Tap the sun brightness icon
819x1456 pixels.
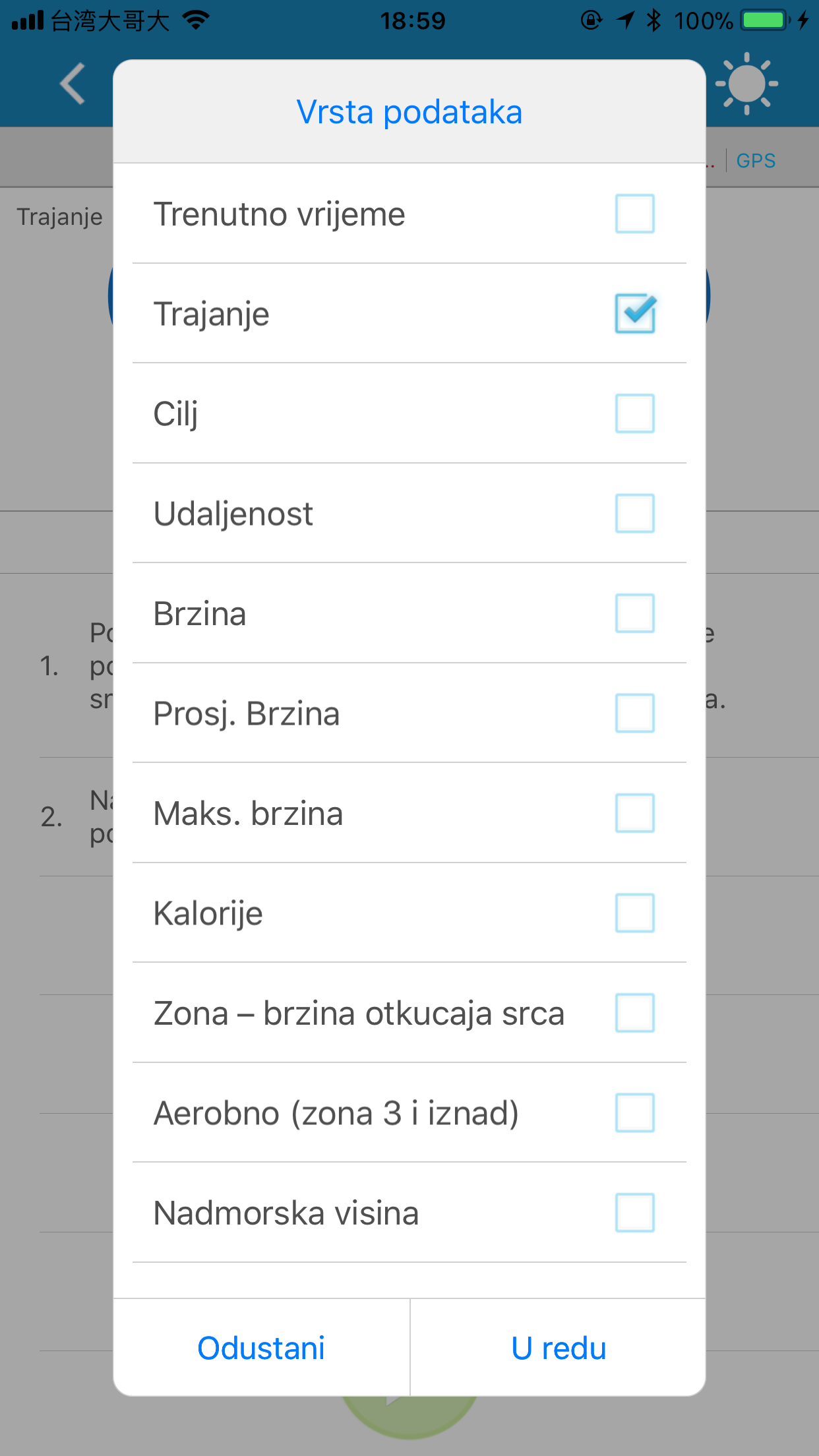746,84
